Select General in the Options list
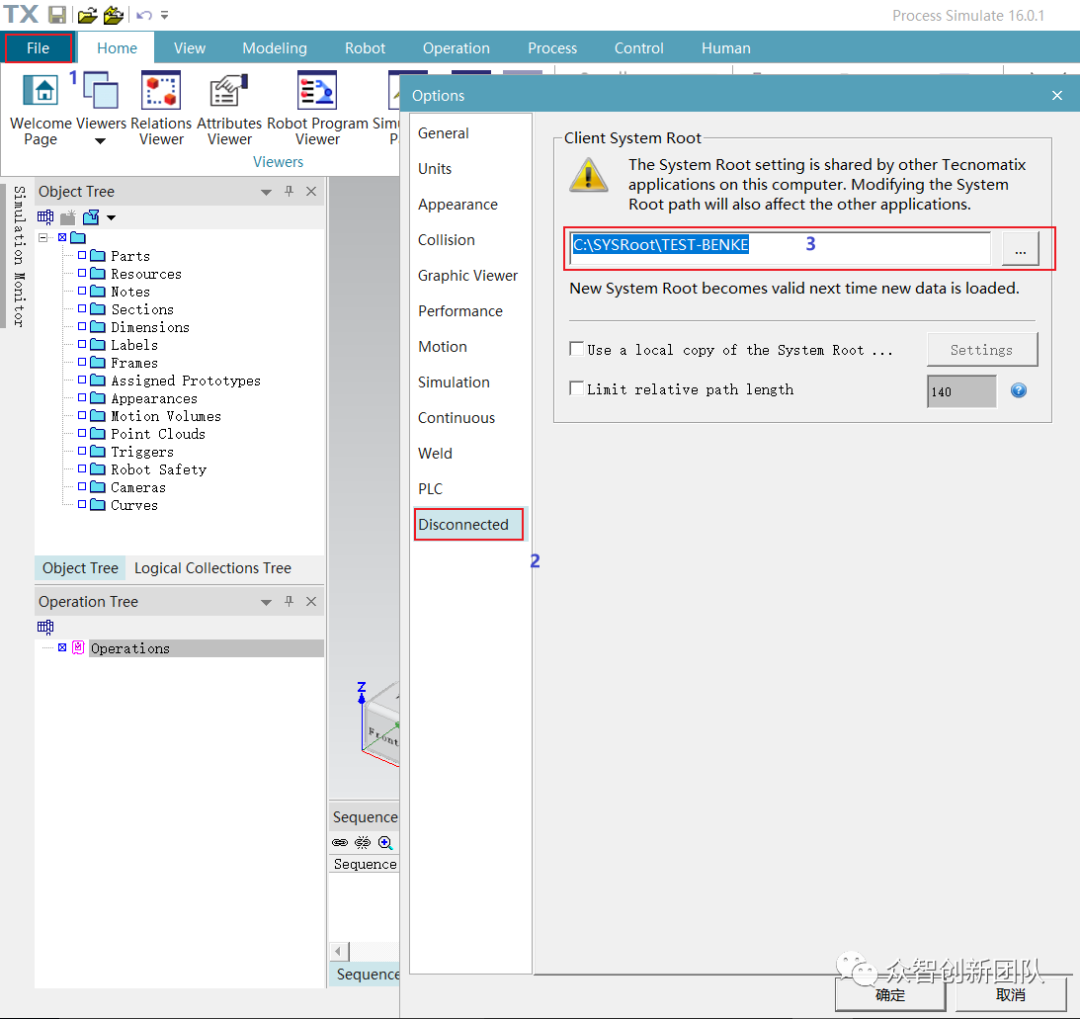The height and width of the screenshot is (1019, 1080). [x=443, y=133]
